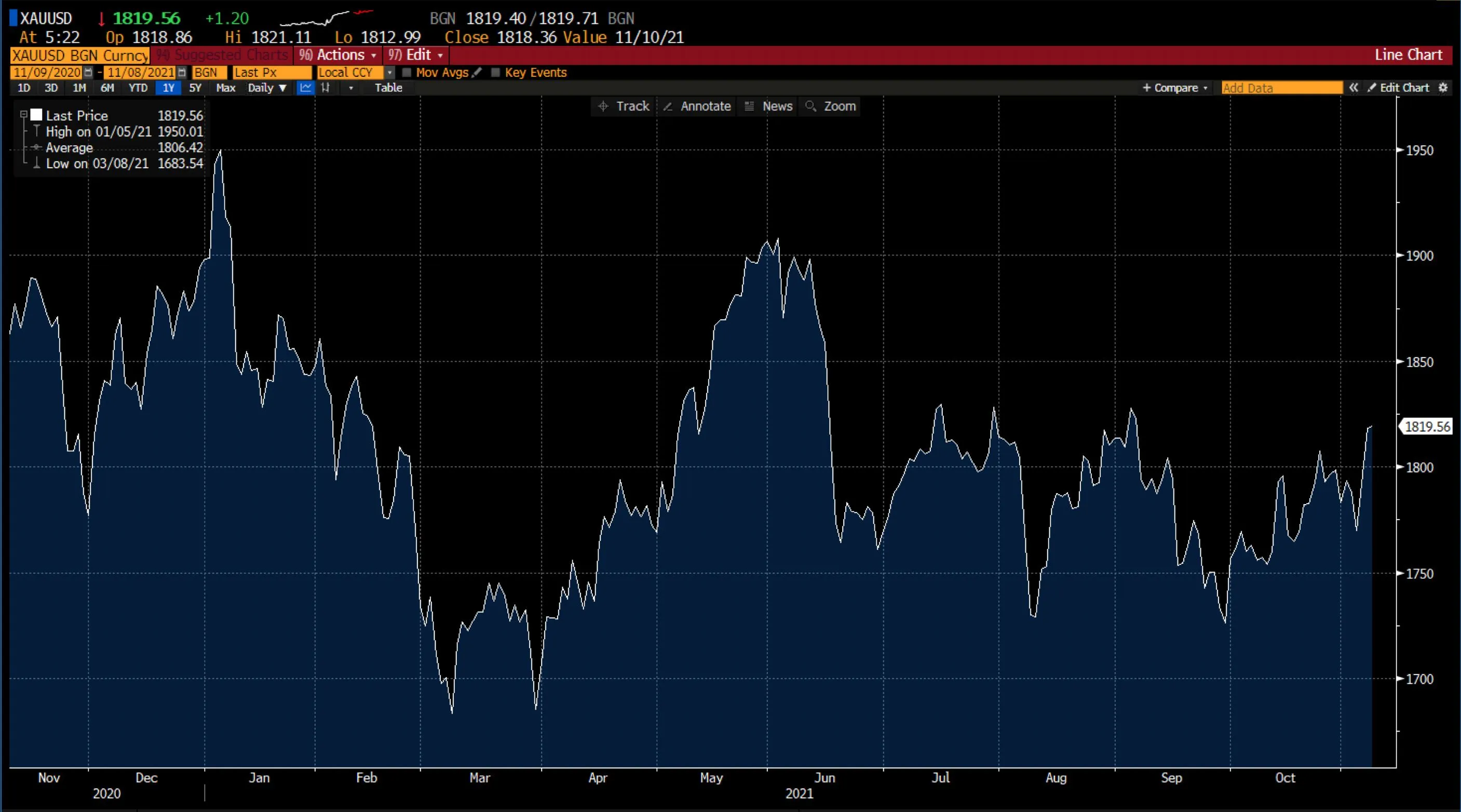
Task: Select the Annotate pencil icon above the chart
Action: [x=668, y=106]
